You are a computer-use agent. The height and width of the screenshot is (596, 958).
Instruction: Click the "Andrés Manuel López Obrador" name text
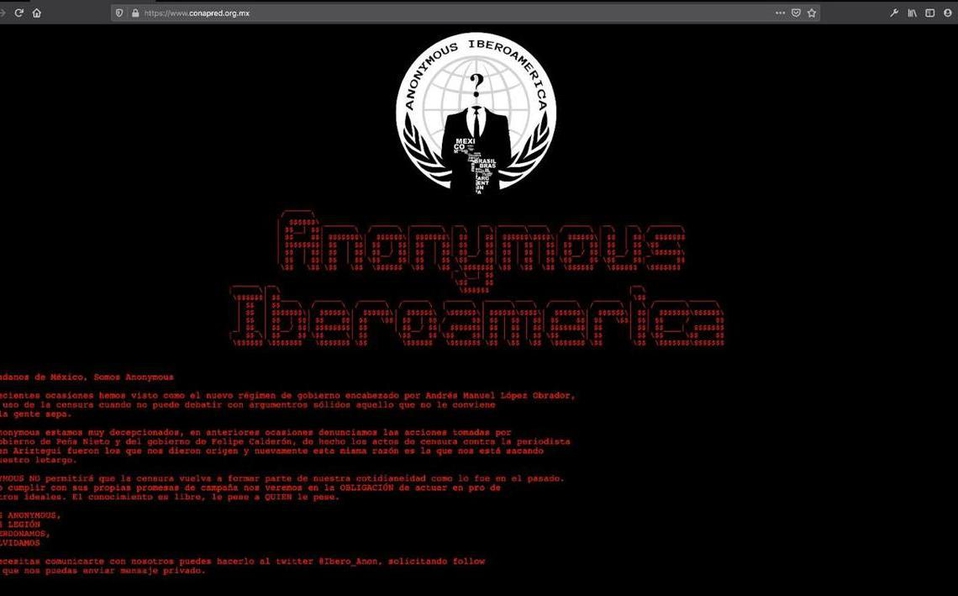[499, 395]
